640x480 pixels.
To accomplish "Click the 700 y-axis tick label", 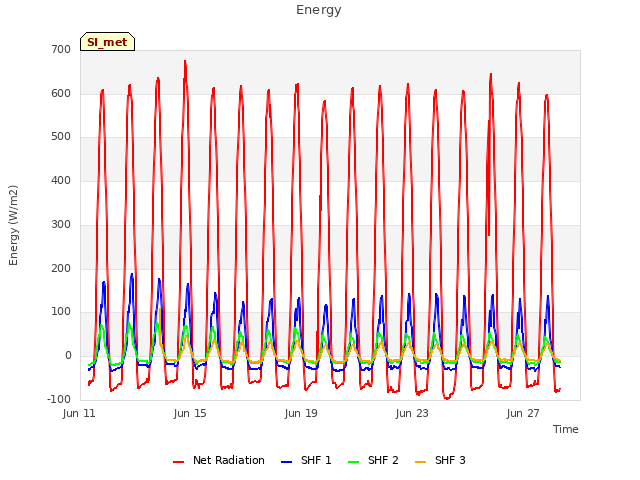I will pyautogui.click(x=61, y=49).
